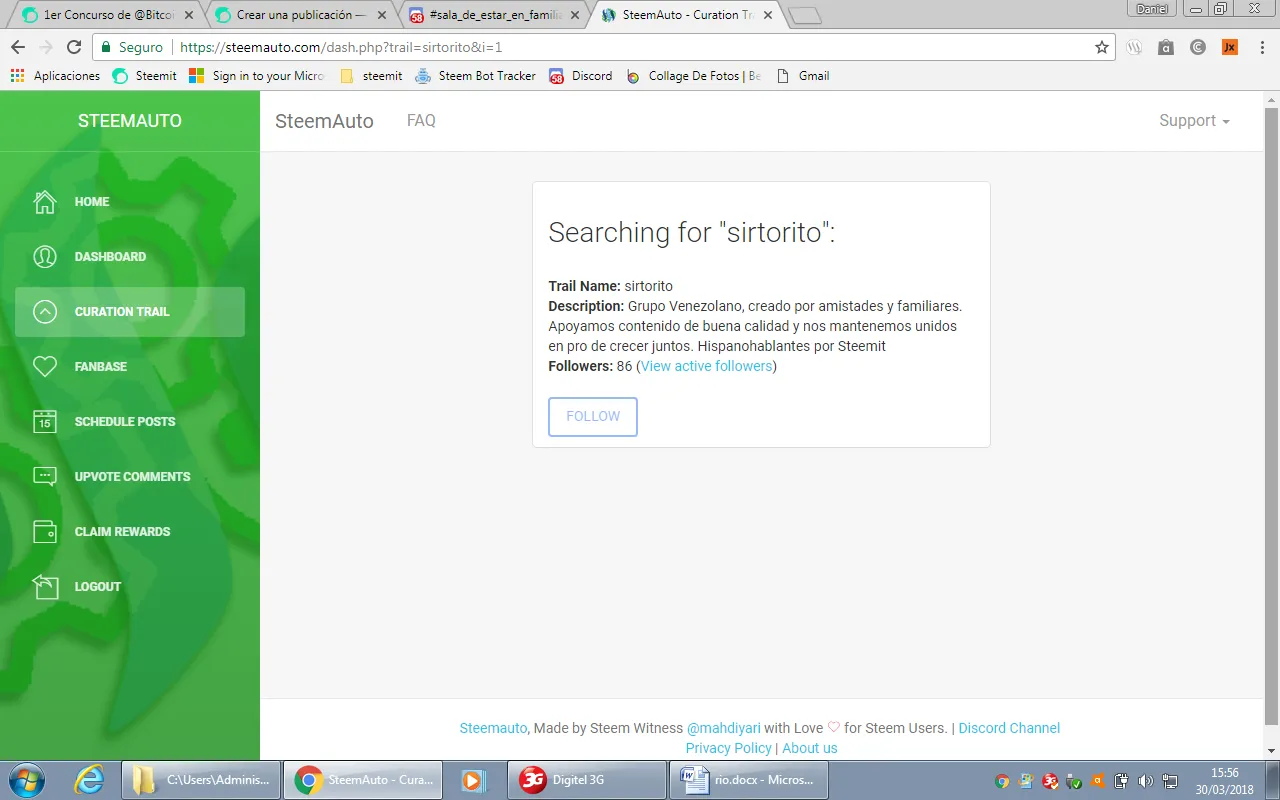Open the Aplicaciones apps shortcut
The image size is (1280, 800).
point(55,76)
